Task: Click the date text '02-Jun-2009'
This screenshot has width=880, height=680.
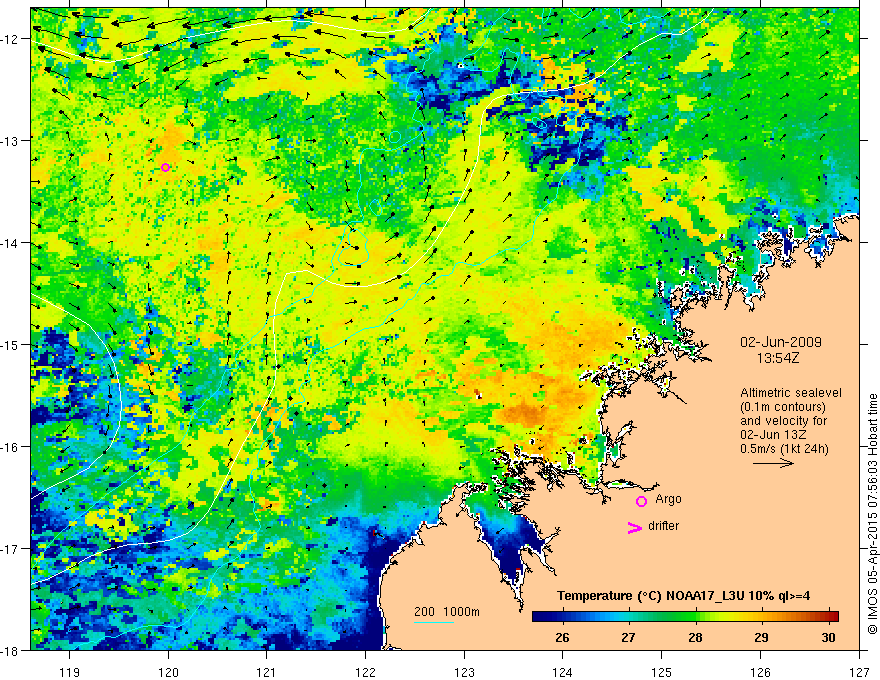Action: click(x=781, y=342)
